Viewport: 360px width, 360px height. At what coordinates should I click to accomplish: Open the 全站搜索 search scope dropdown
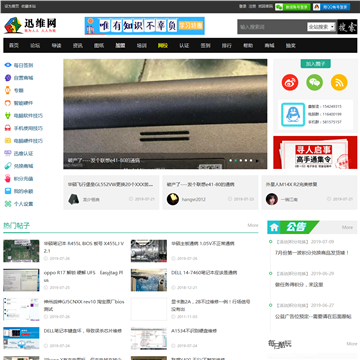point(321,27)
